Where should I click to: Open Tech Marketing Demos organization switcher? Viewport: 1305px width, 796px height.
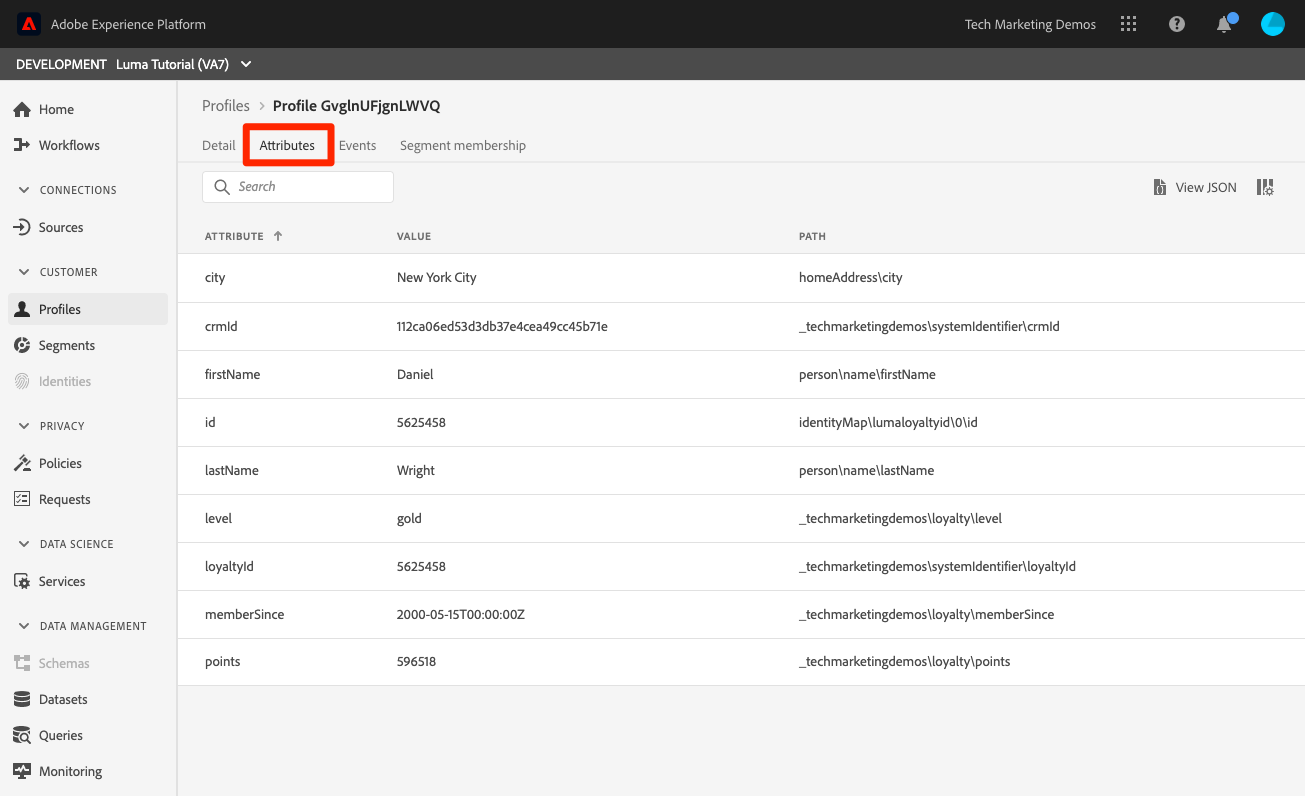1030,24
